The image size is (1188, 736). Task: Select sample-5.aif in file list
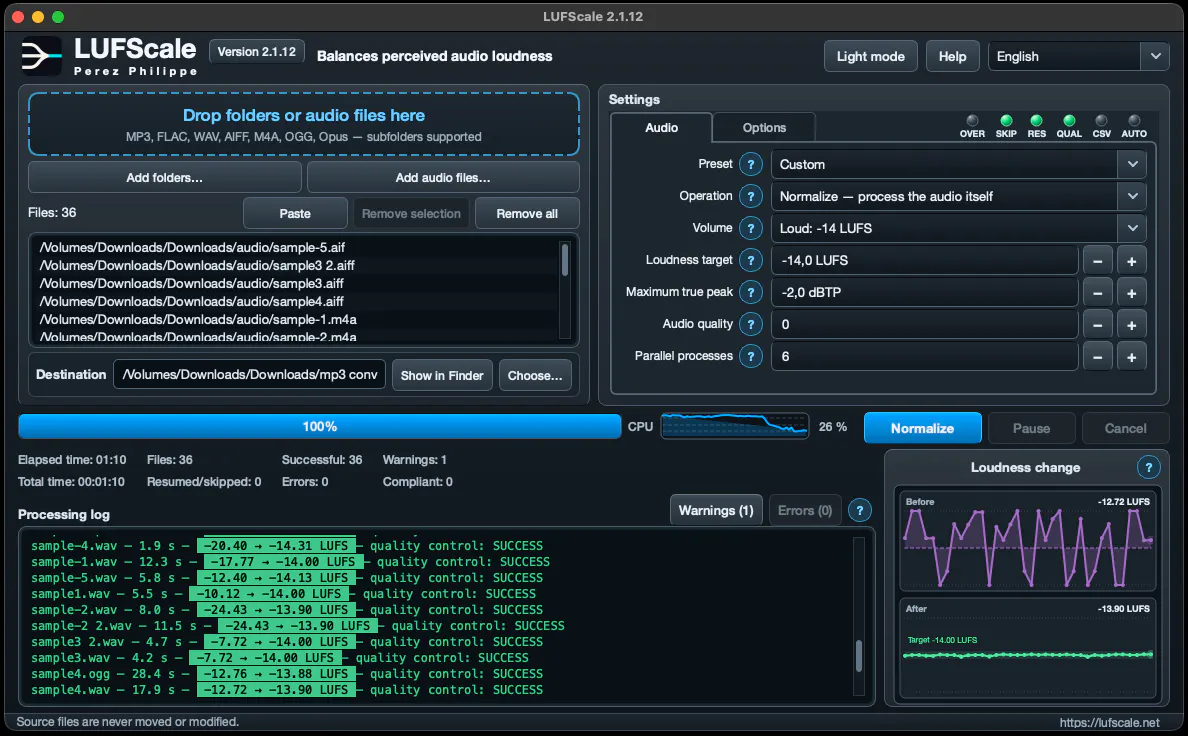point(192,247)
